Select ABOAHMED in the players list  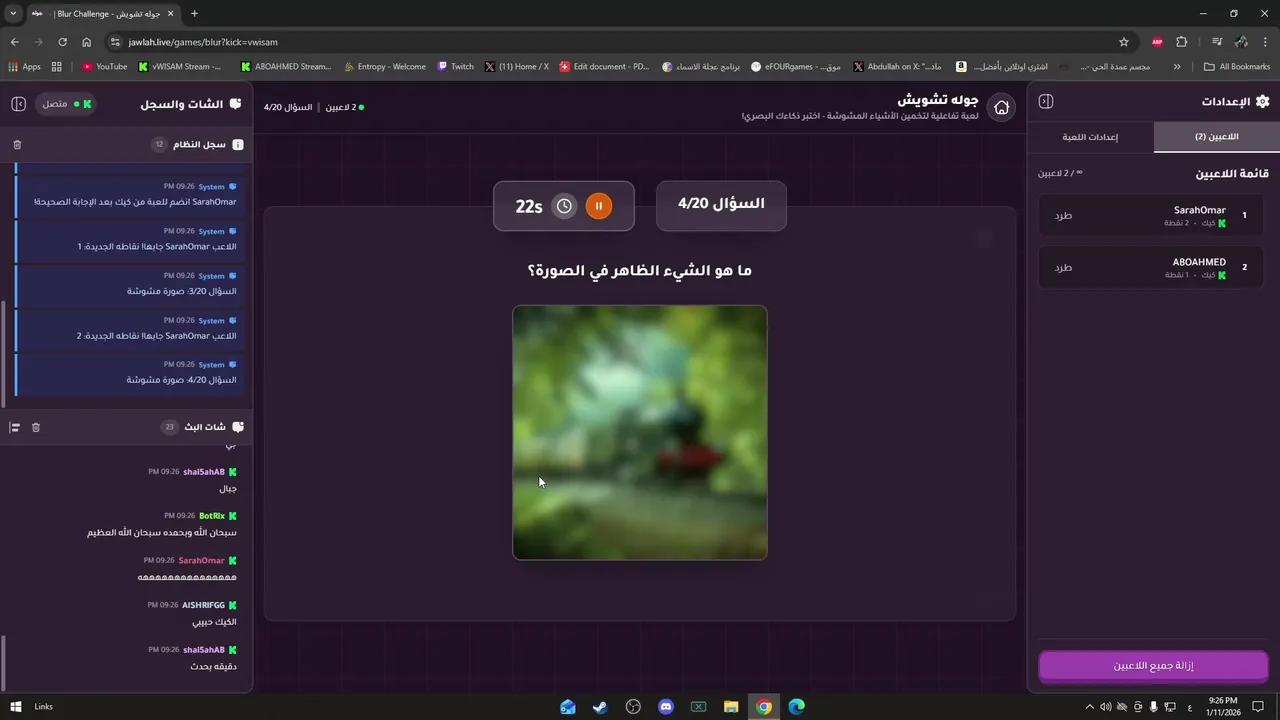1151,267
